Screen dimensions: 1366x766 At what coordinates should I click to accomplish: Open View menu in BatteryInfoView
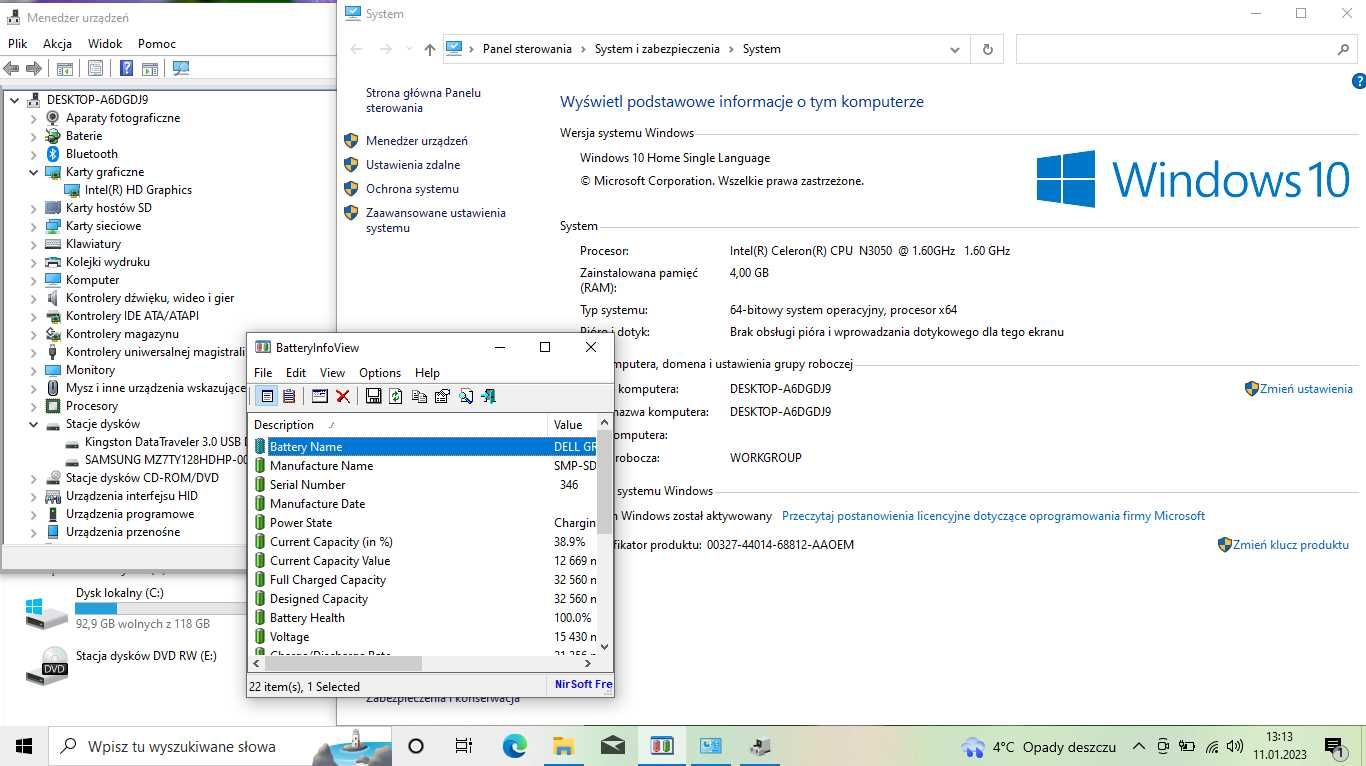pos(332,373)
